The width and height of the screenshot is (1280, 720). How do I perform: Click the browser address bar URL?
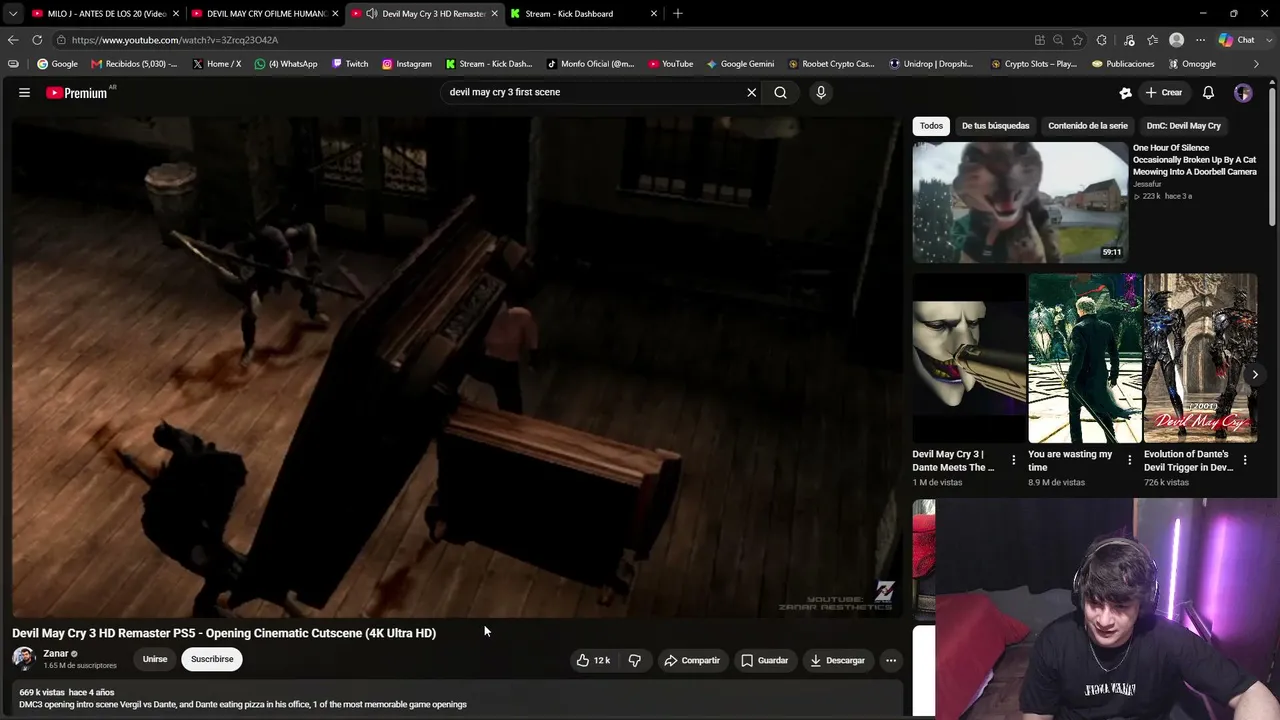click(175, 40)
